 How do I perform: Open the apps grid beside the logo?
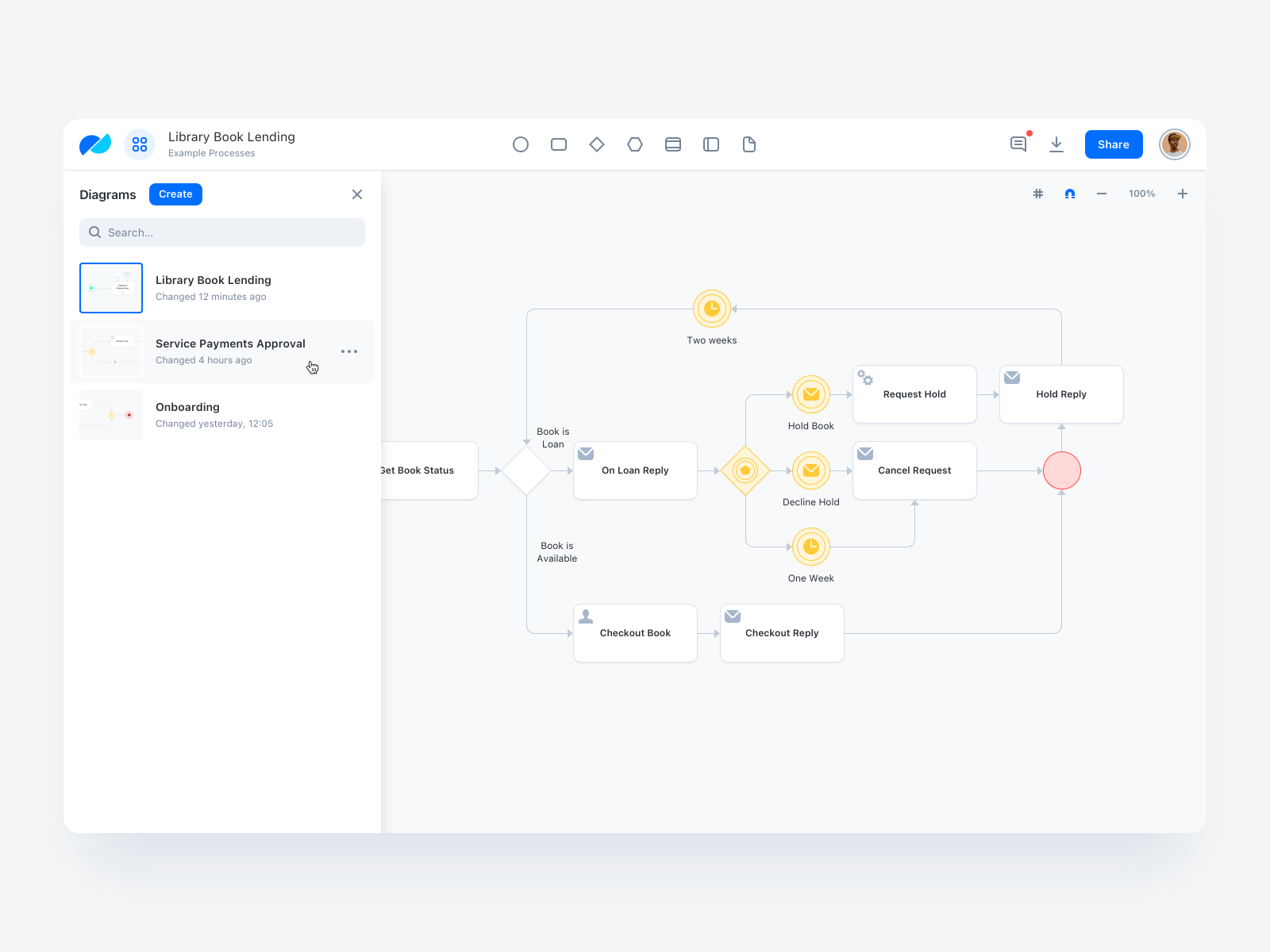coord(140,144)
